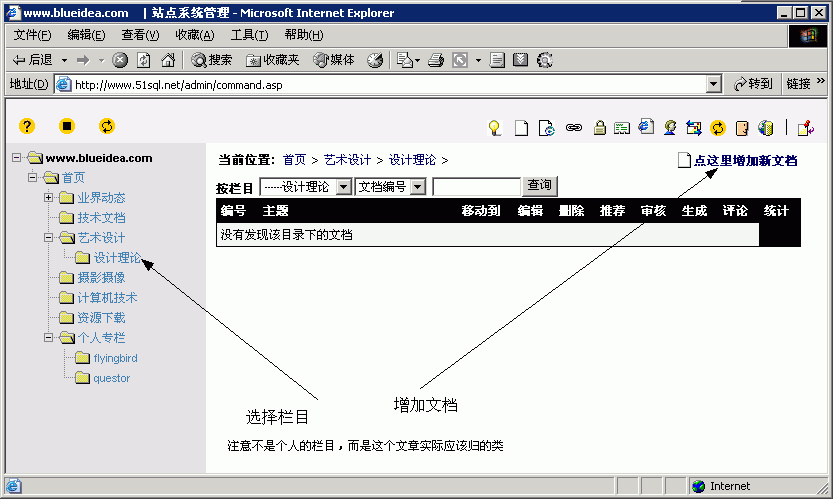
Task: Click the IE Refresh toolbar button
Action: [x=143, y=60]
